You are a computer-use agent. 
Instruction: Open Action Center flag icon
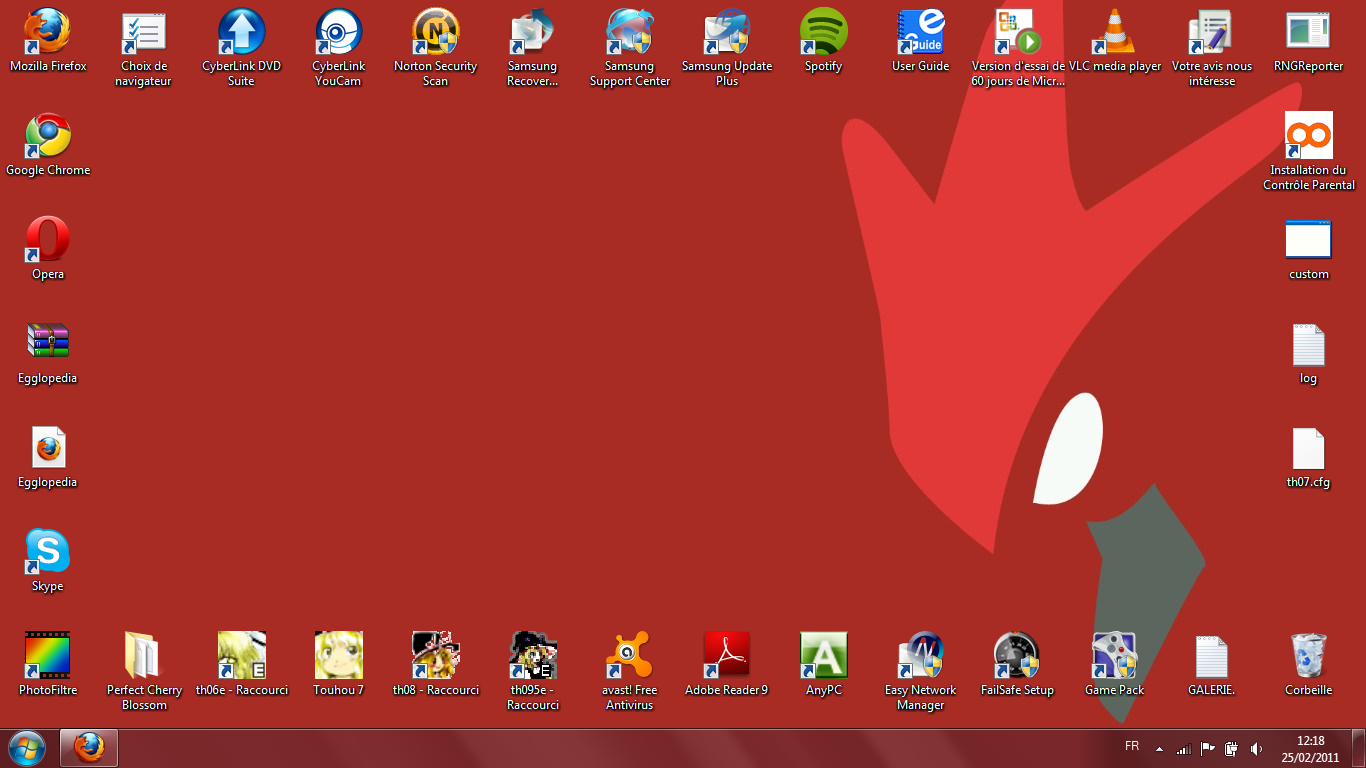pos(1208,748)
